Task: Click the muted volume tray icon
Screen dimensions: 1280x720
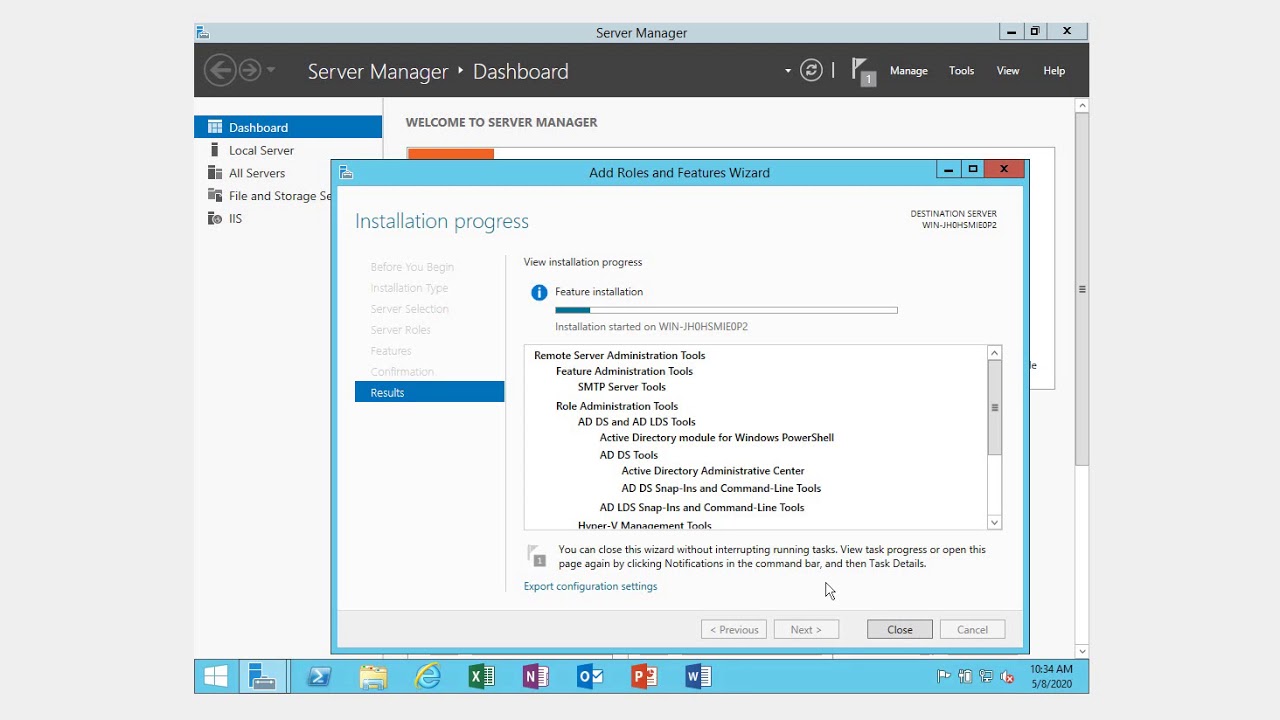Action: pyautogui.click(x=1008, y=677)
